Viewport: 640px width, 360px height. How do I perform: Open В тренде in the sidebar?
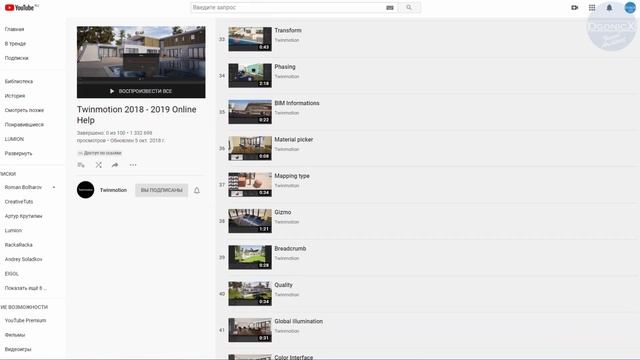[15, 44]
